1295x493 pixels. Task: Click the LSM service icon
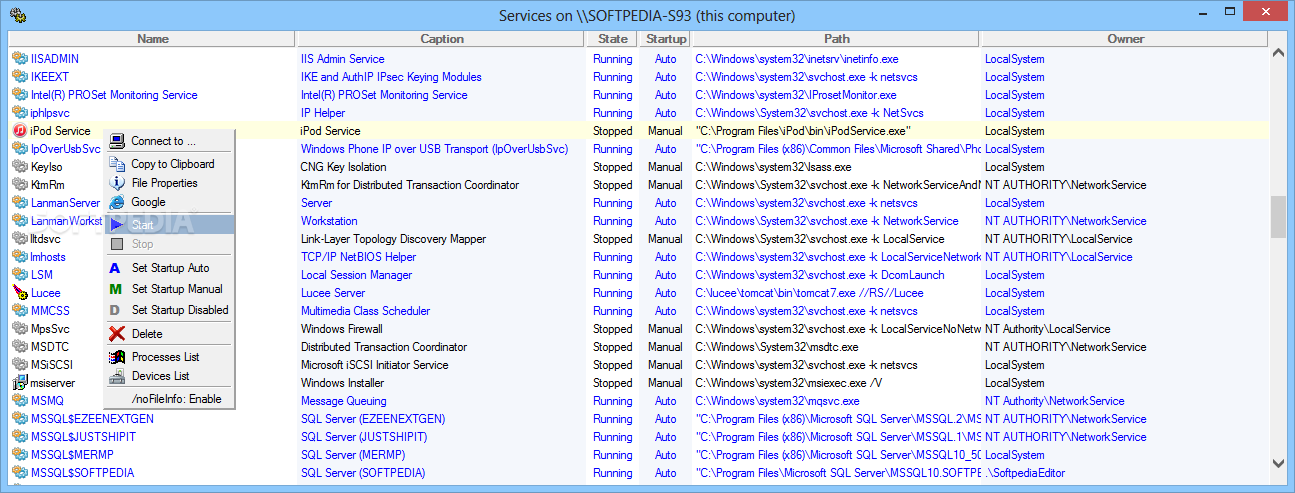pyautogui.click(x=19, y=275)
